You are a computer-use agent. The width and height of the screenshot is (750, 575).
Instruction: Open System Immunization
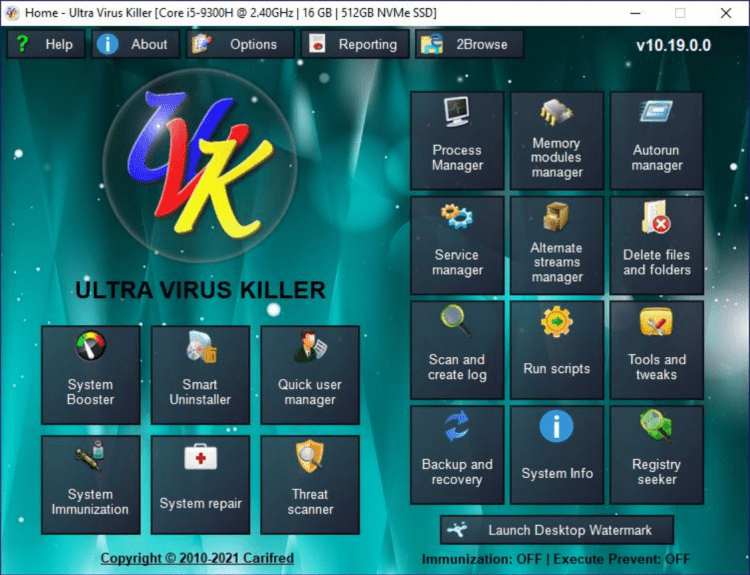pos(90,485)
